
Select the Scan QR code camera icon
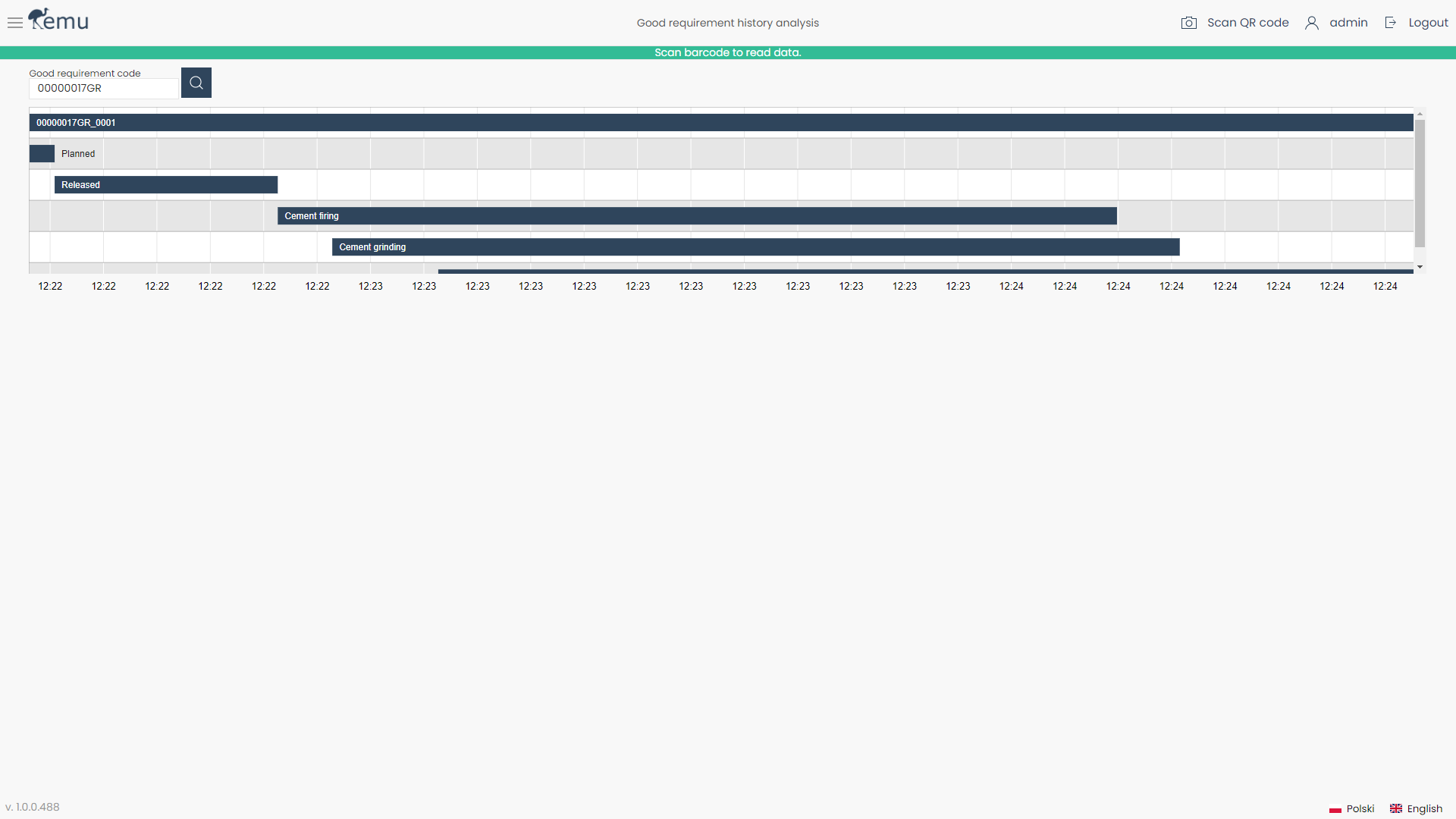coord(1189,22)
